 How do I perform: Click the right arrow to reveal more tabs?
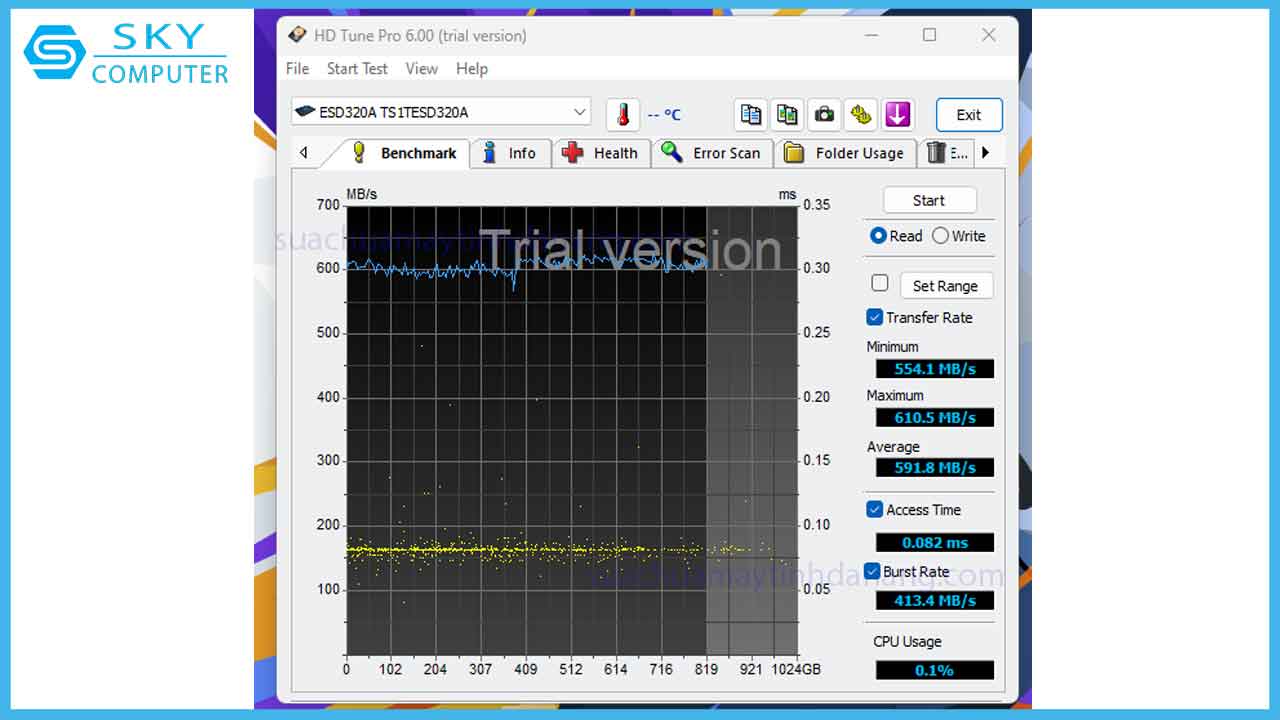pyautogui.click(x=987, y=152)
